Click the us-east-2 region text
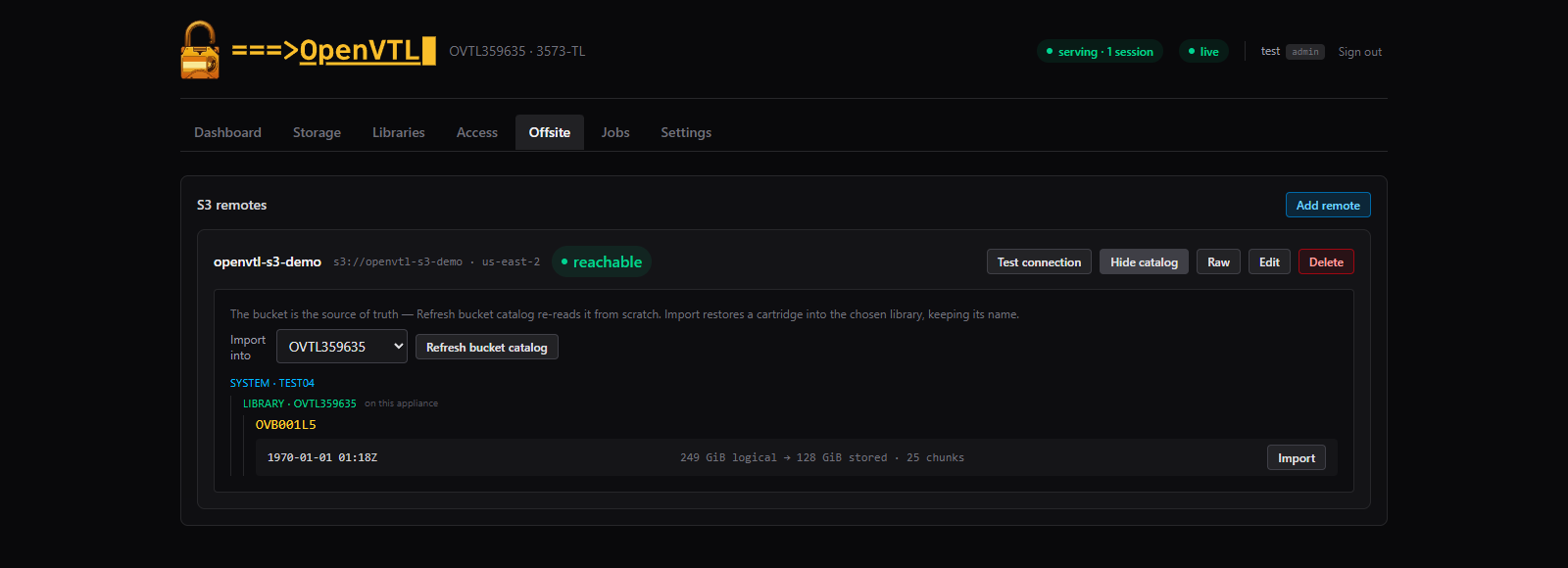Image resolution: width=1568 pixels, height=568 pixels. click(511, 261)
